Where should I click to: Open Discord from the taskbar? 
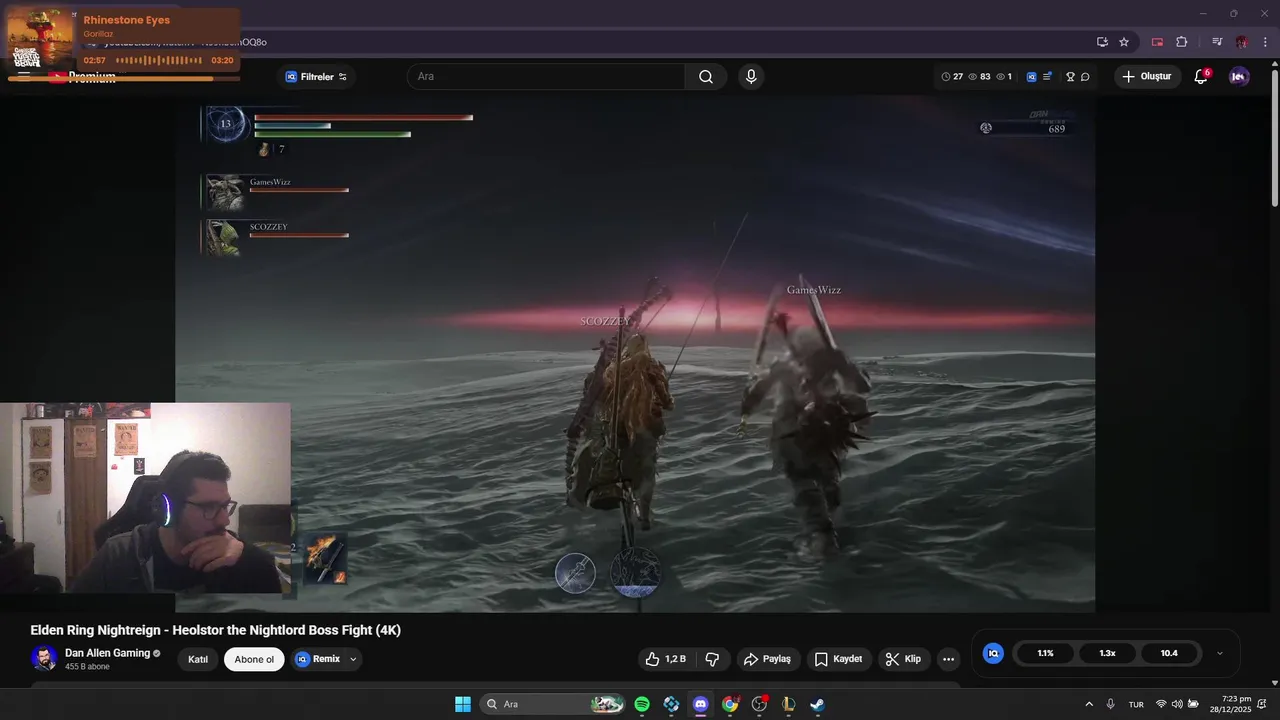tap(700, 704)
